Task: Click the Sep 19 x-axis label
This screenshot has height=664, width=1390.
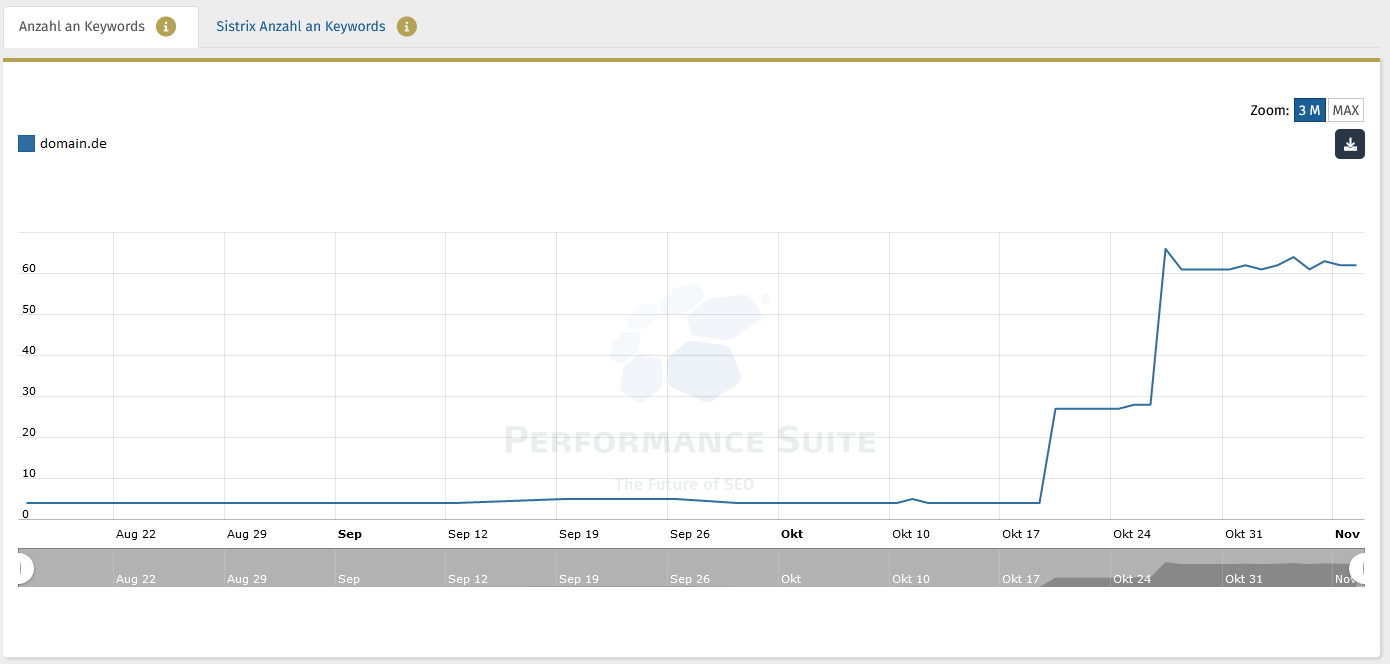Action: pos(579,534)
